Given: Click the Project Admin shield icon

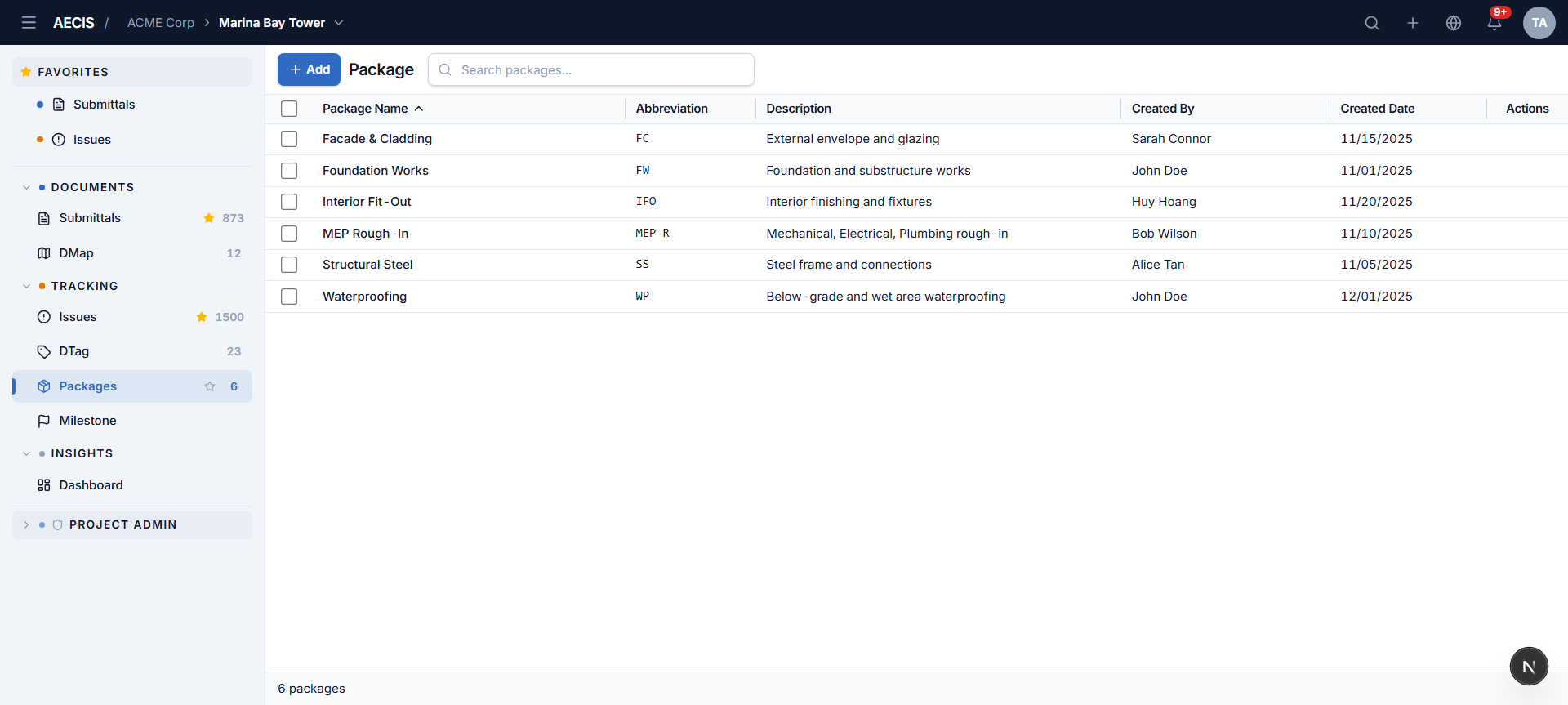Looking at the screenshot, I should pyautogui.click(x=57, y=524).
